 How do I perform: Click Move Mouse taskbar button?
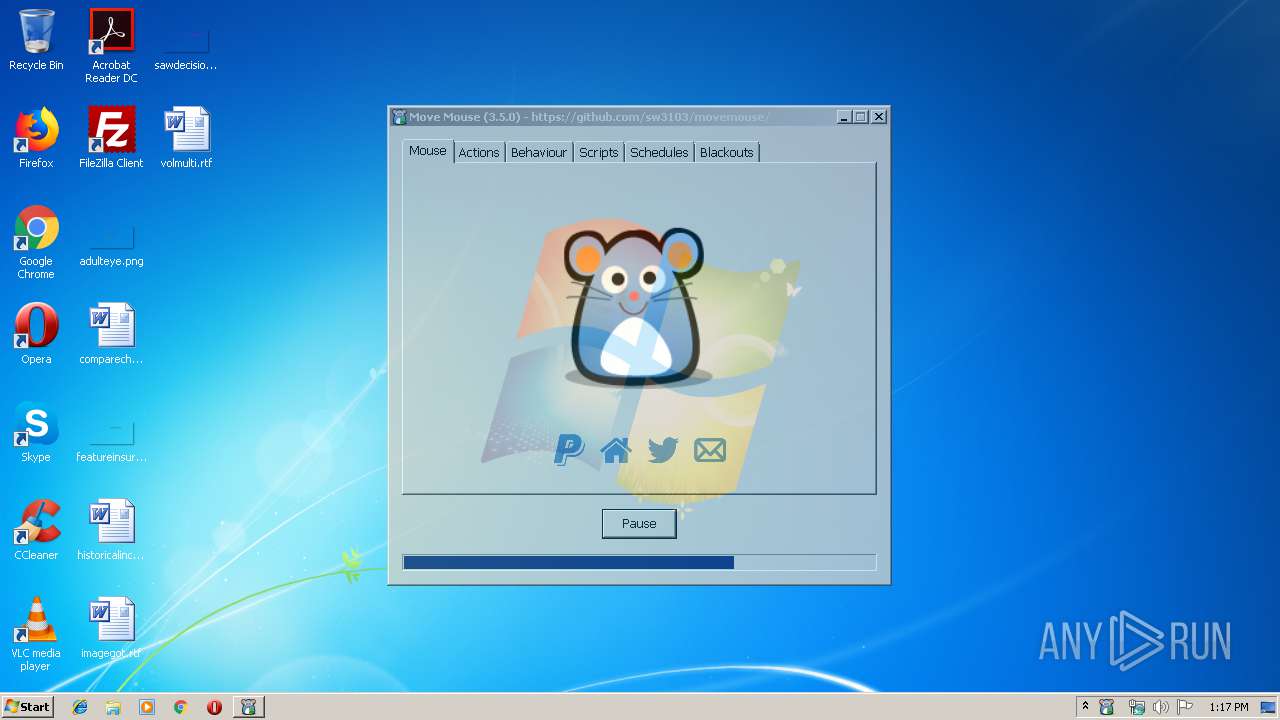[249, 707]
